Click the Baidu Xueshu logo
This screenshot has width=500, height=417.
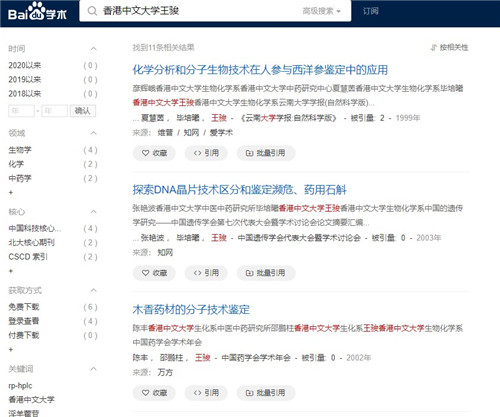[37, 12]
